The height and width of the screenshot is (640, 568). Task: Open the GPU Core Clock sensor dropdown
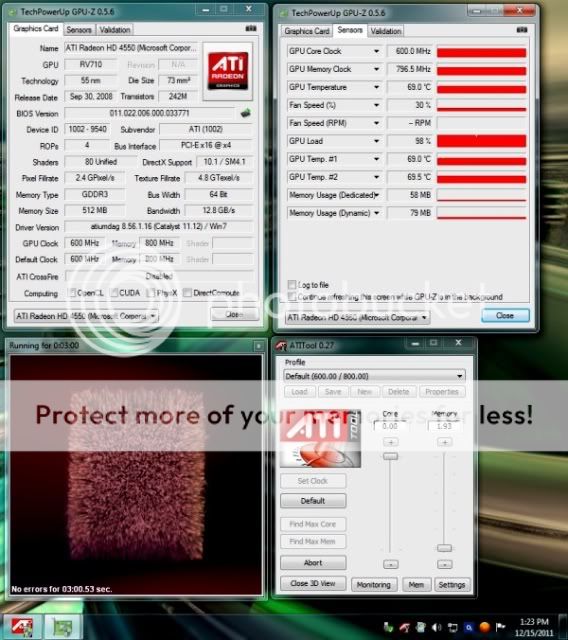click(376, 51)
